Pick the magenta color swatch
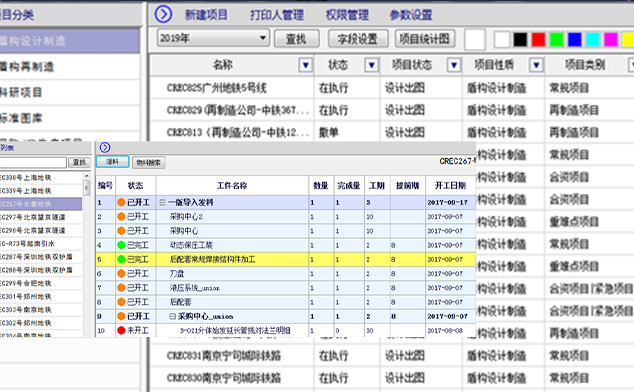The image size is (634, 392). click(x=611, y=40)
